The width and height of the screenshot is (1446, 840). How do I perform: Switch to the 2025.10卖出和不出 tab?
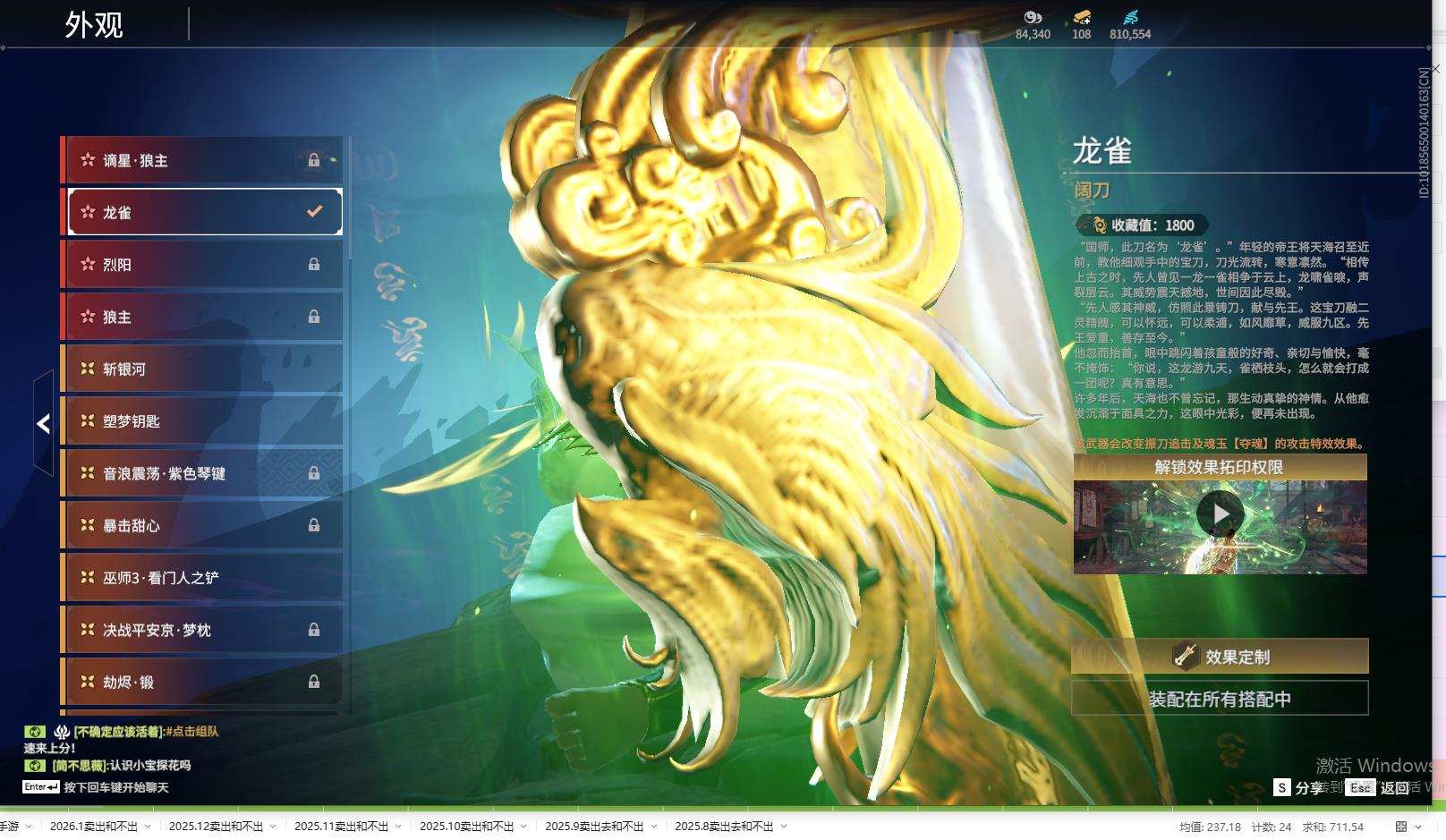(469, 827)
